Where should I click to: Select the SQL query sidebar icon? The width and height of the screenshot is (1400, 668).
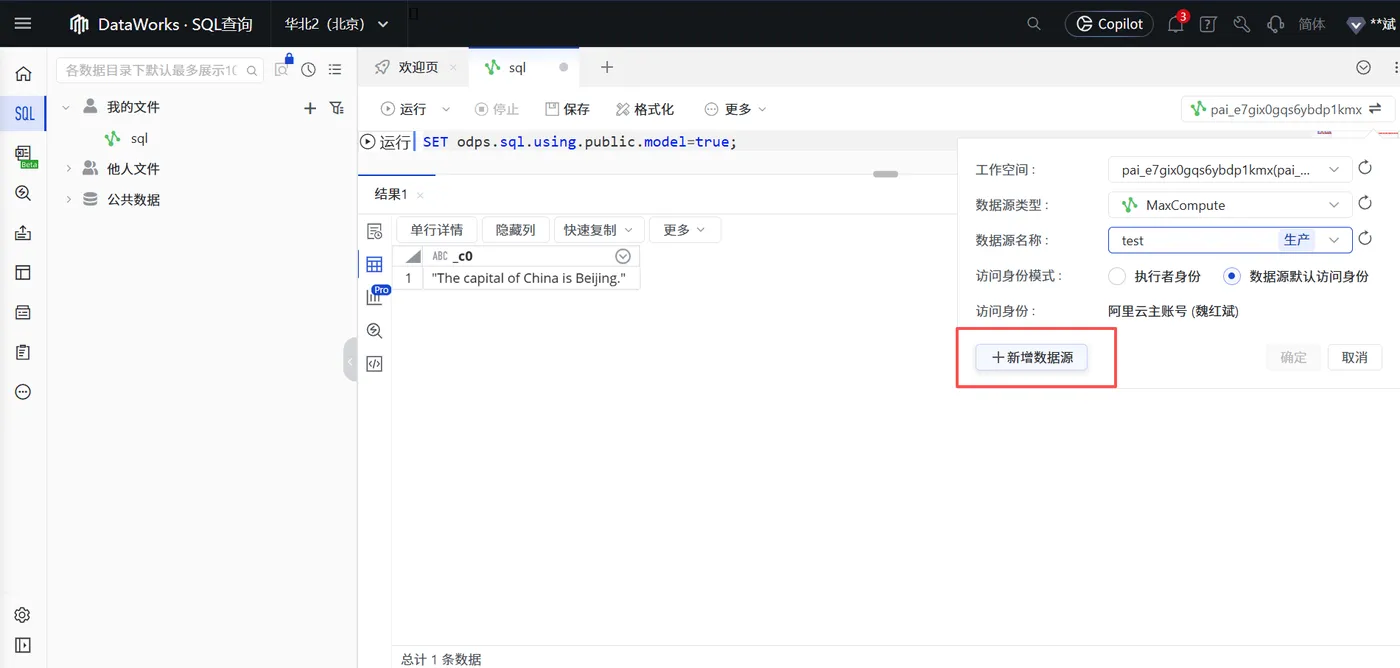pos(24,113)
